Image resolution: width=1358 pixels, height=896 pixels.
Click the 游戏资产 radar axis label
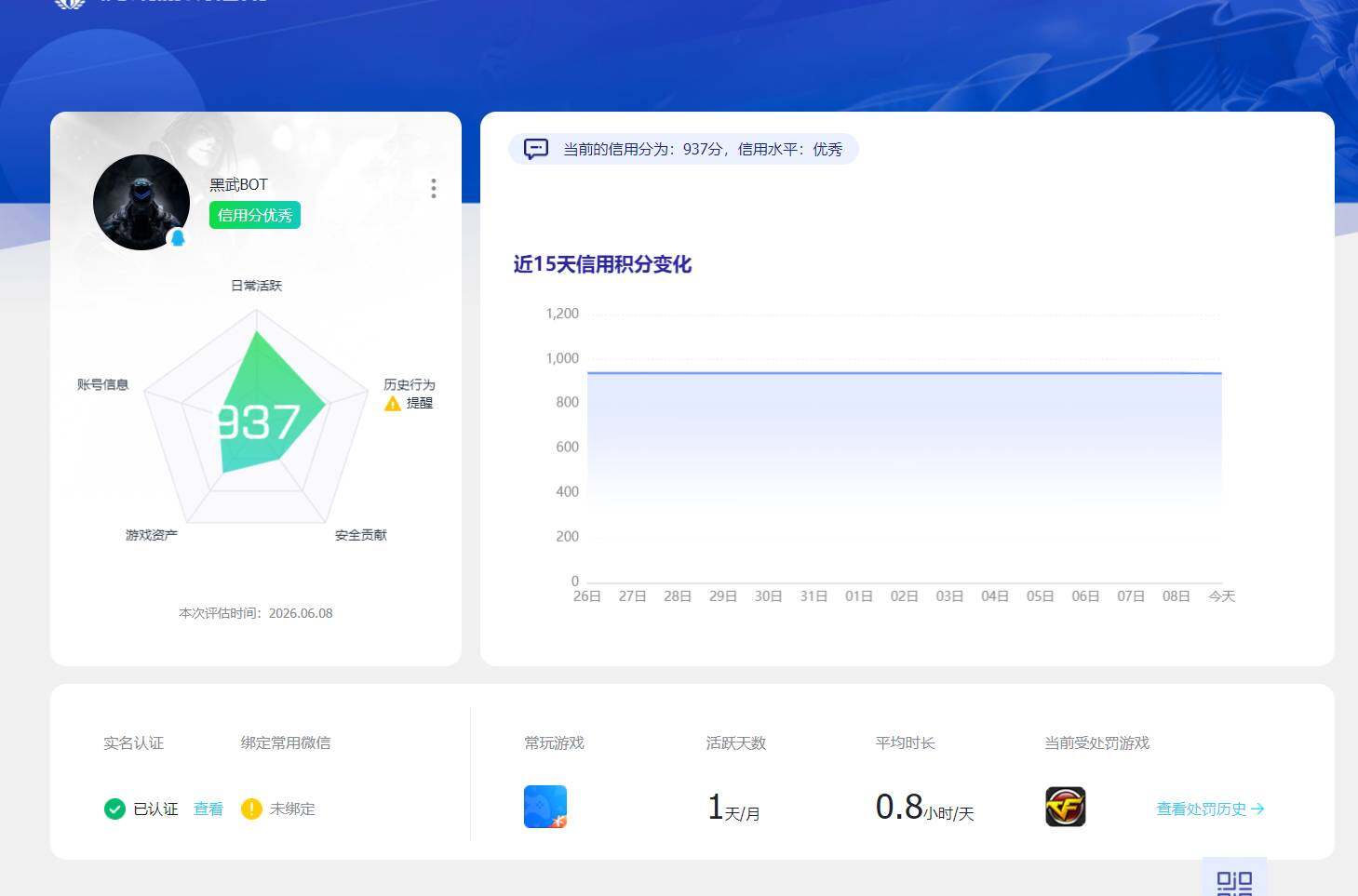pos(152,535)
